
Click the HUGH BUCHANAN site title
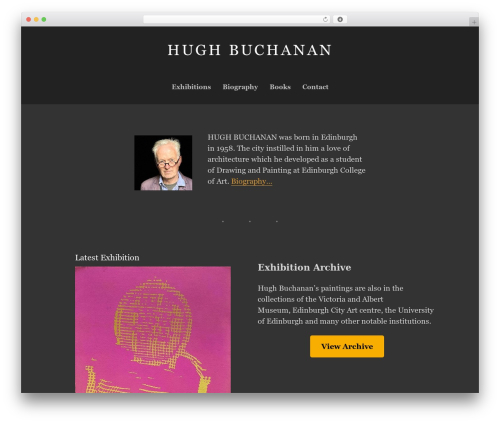coord(250,50)
